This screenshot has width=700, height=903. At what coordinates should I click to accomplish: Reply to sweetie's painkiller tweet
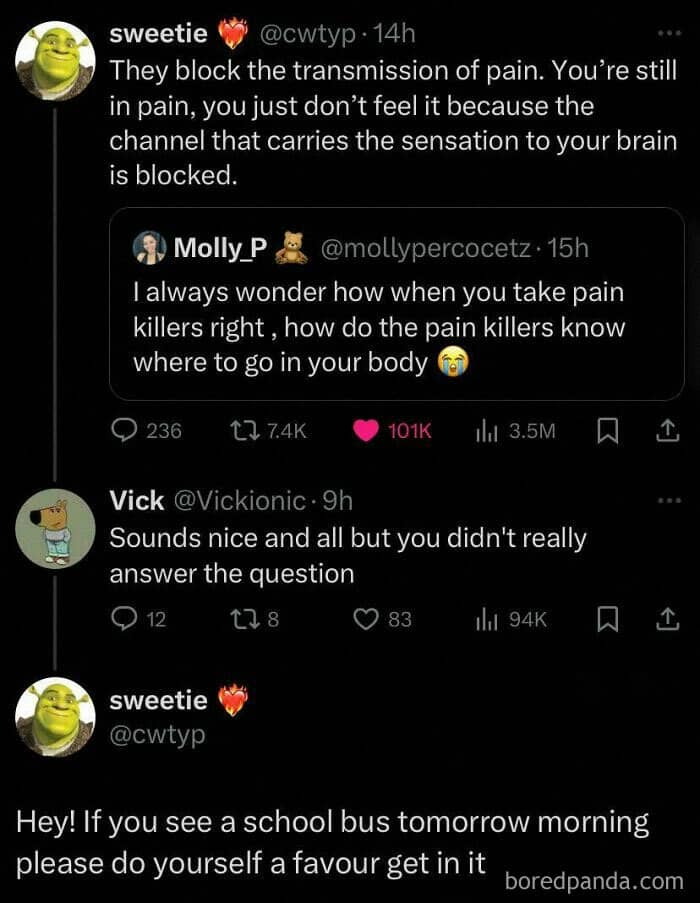124,431
